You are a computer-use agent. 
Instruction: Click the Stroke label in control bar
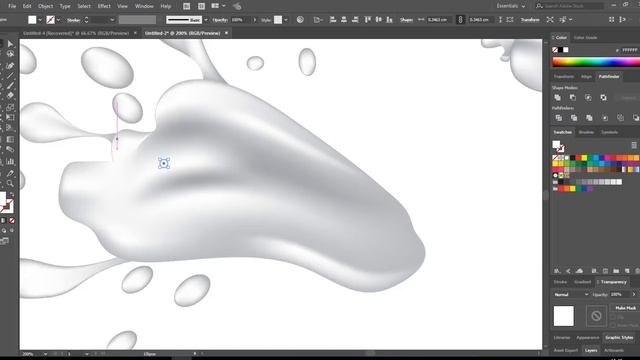73,20
